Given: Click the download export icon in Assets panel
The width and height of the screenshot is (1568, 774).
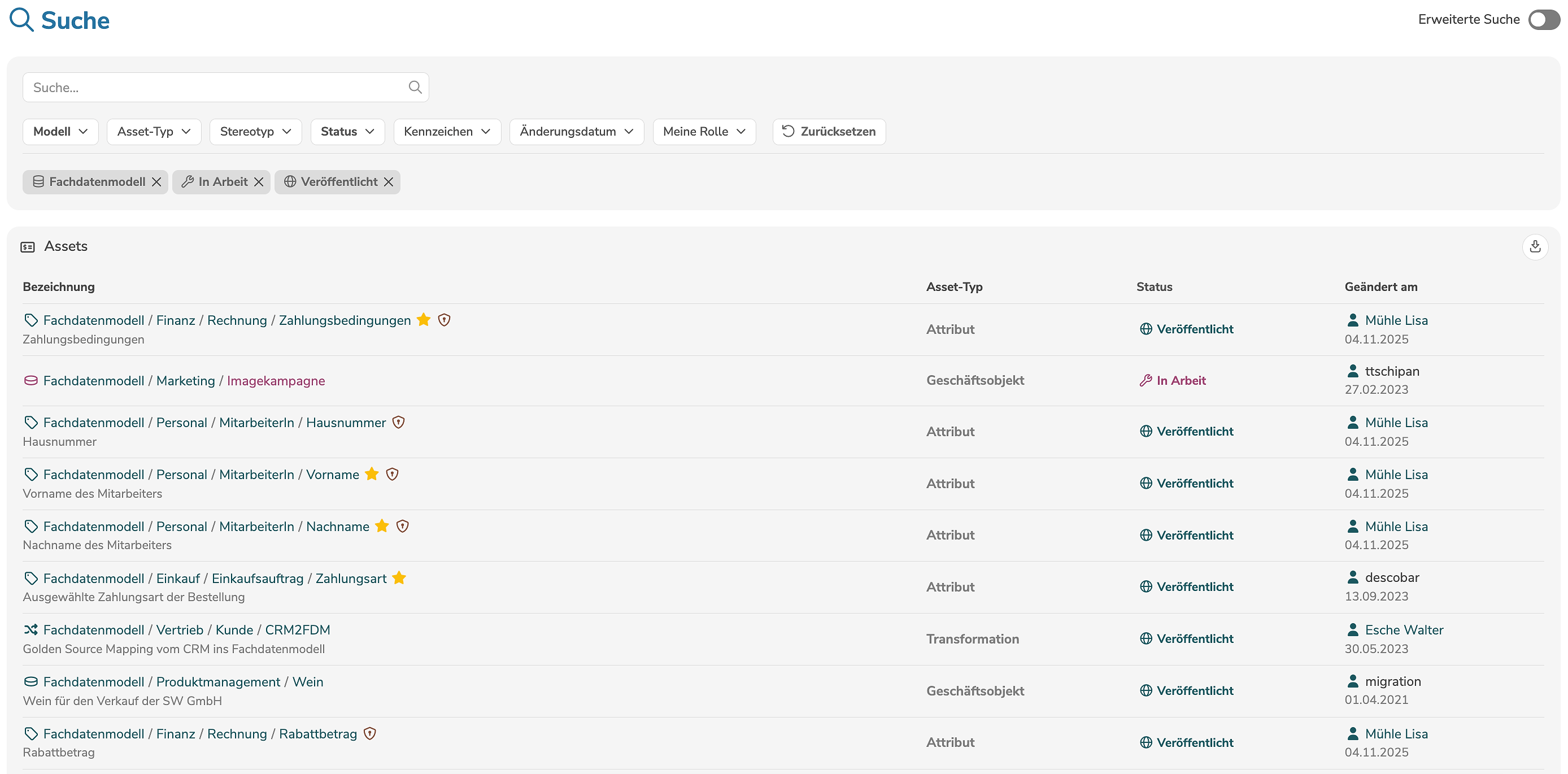Looking at the screenshot, I should [1535, 247].
